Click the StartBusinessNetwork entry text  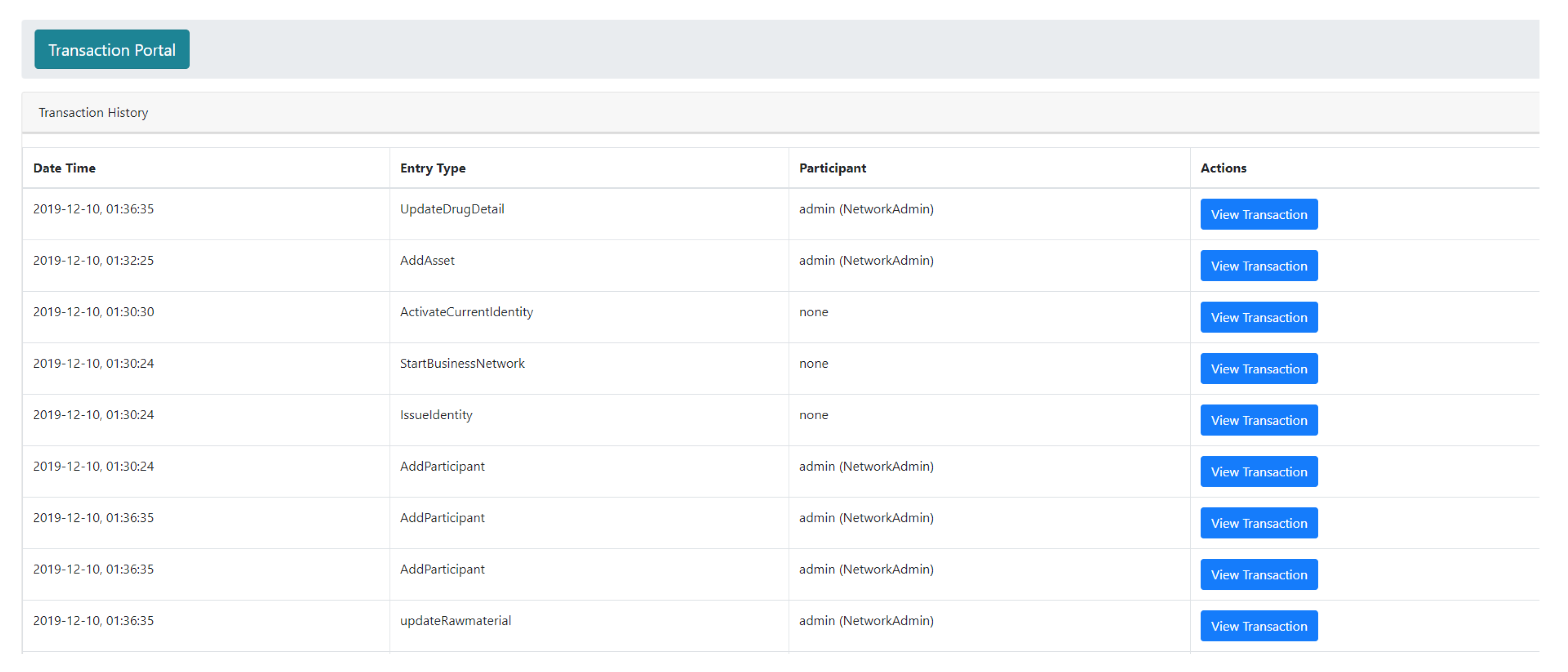tap(462, 364)
